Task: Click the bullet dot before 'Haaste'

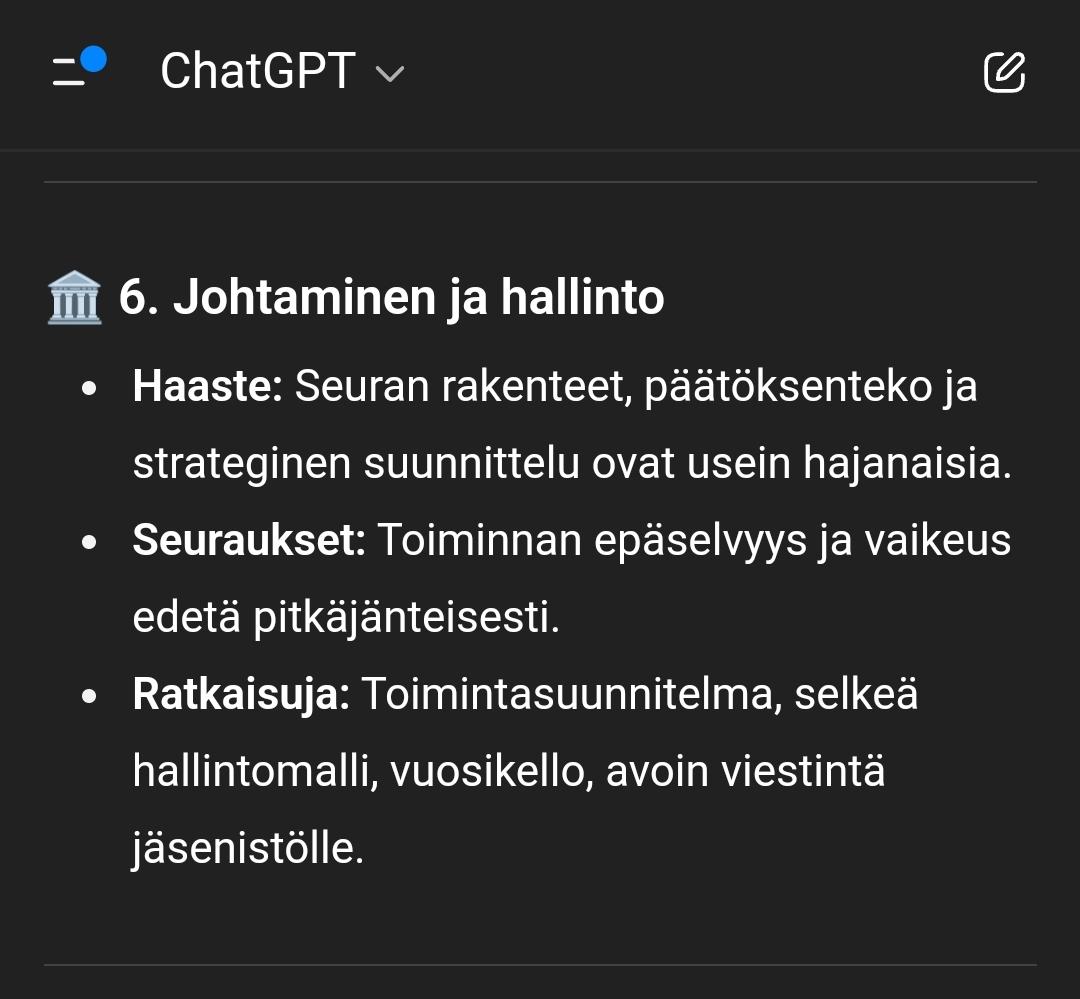Action: [91, 389]
